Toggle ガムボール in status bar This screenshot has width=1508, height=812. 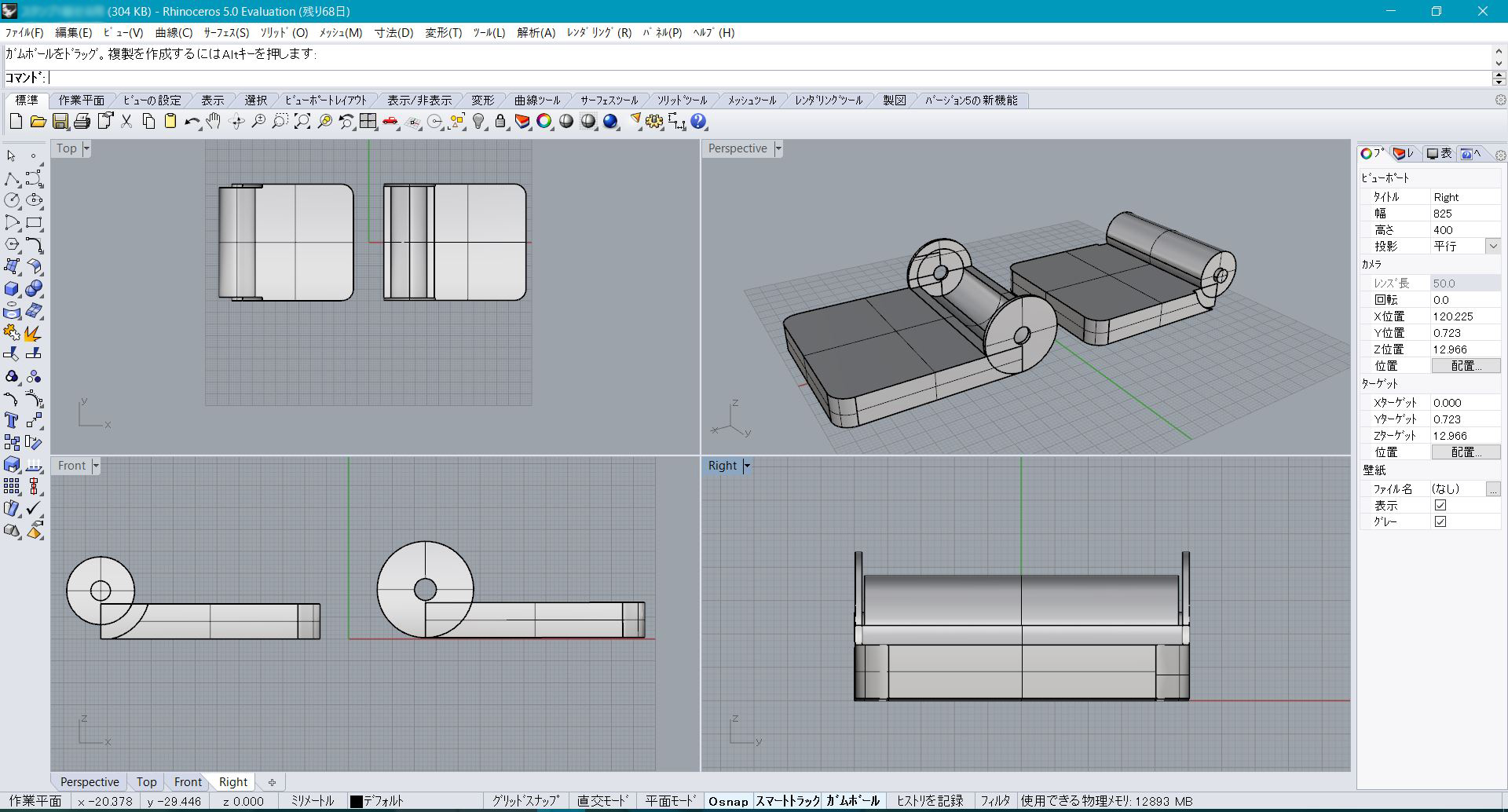[853, 801]
